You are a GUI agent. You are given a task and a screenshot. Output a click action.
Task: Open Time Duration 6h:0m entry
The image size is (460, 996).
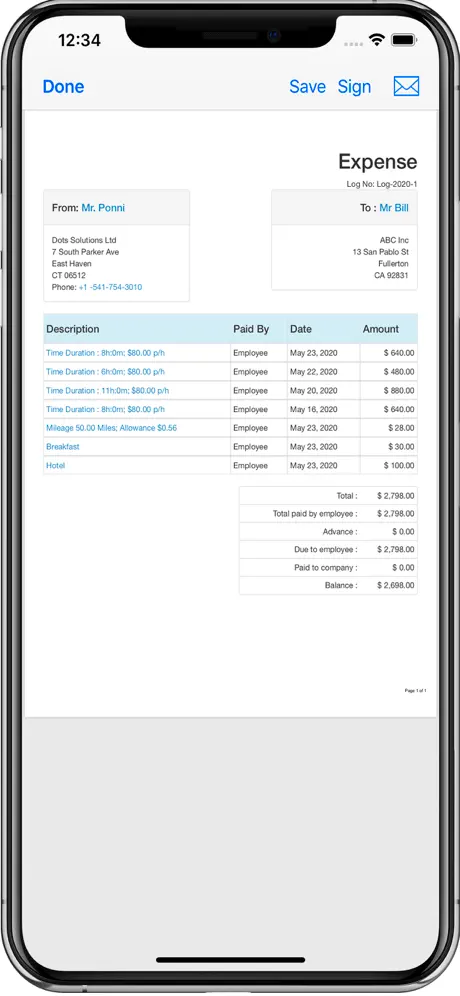pyautogui.click(x=105, y=372)
